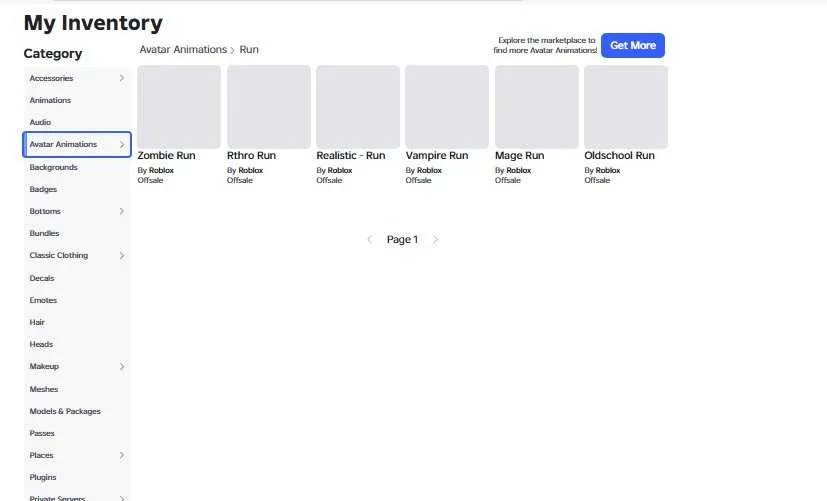The height and width of the screenshot is (501, 827).
Task: Click the Page 1 indicator text
Action: (402, 239)
